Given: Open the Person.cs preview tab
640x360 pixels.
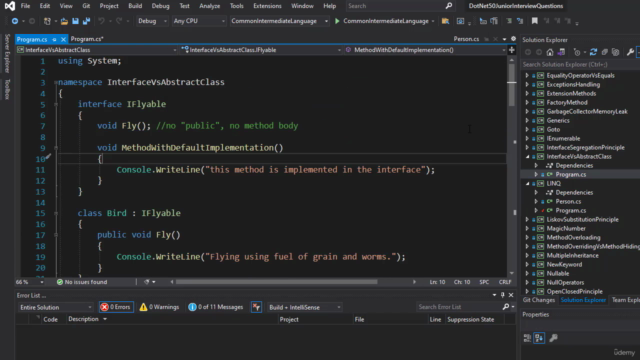Looking at the screenshot, I should (x=466, y=39).
